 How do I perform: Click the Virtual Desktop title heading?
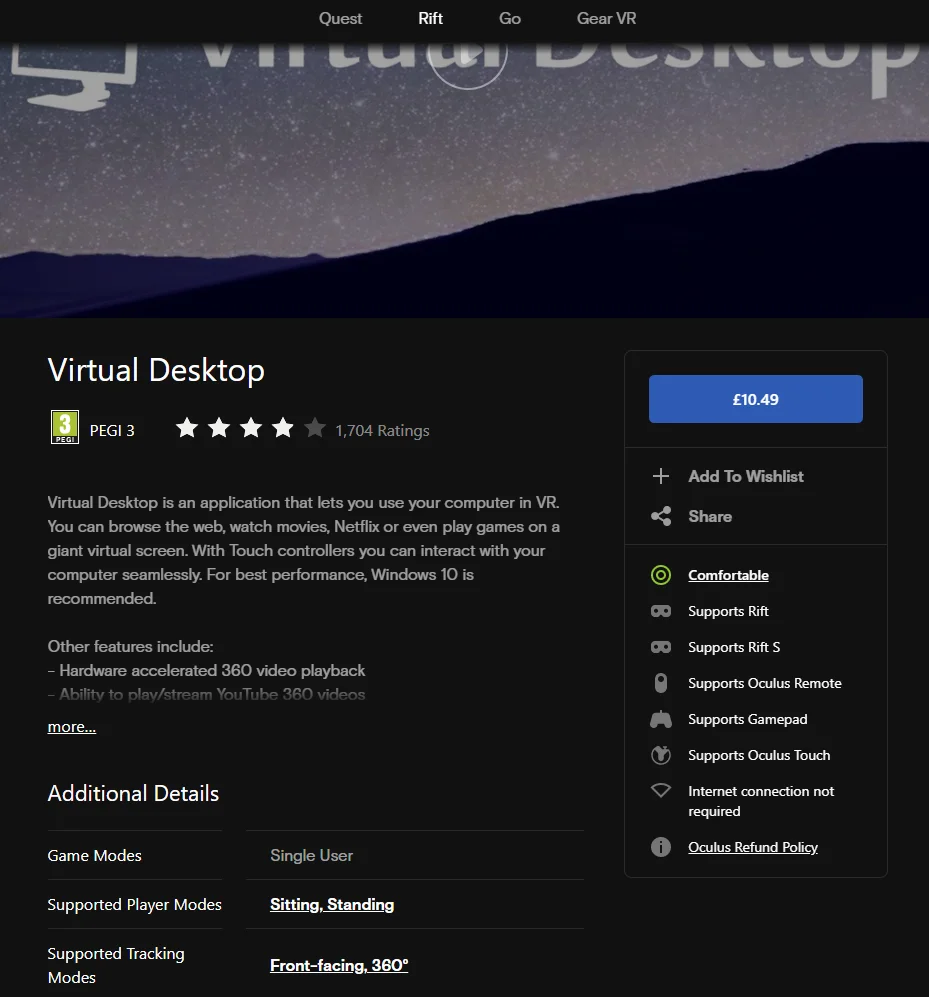click(x=156, y=370)
